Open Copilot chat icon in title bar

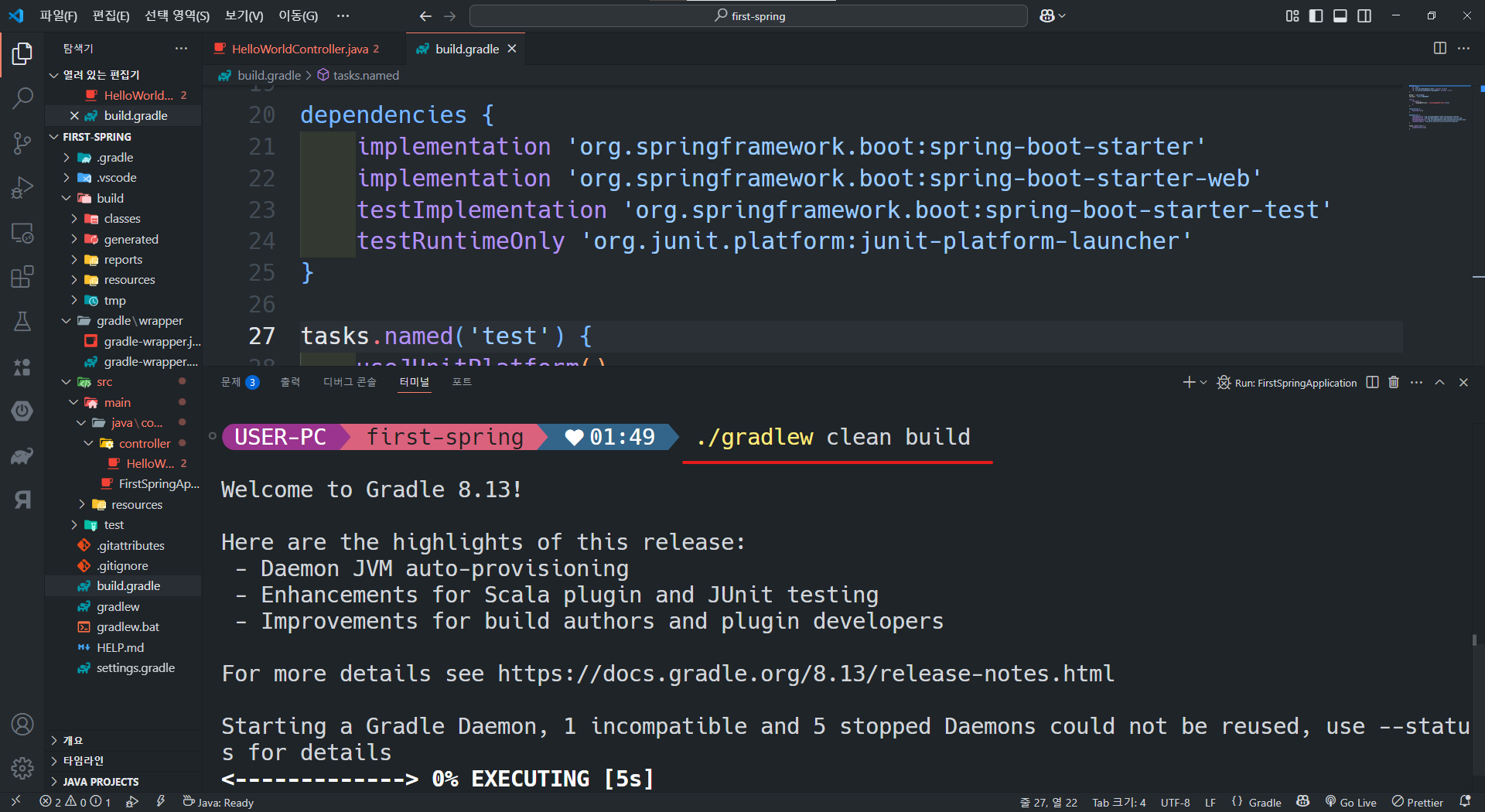pos(1047,15)
